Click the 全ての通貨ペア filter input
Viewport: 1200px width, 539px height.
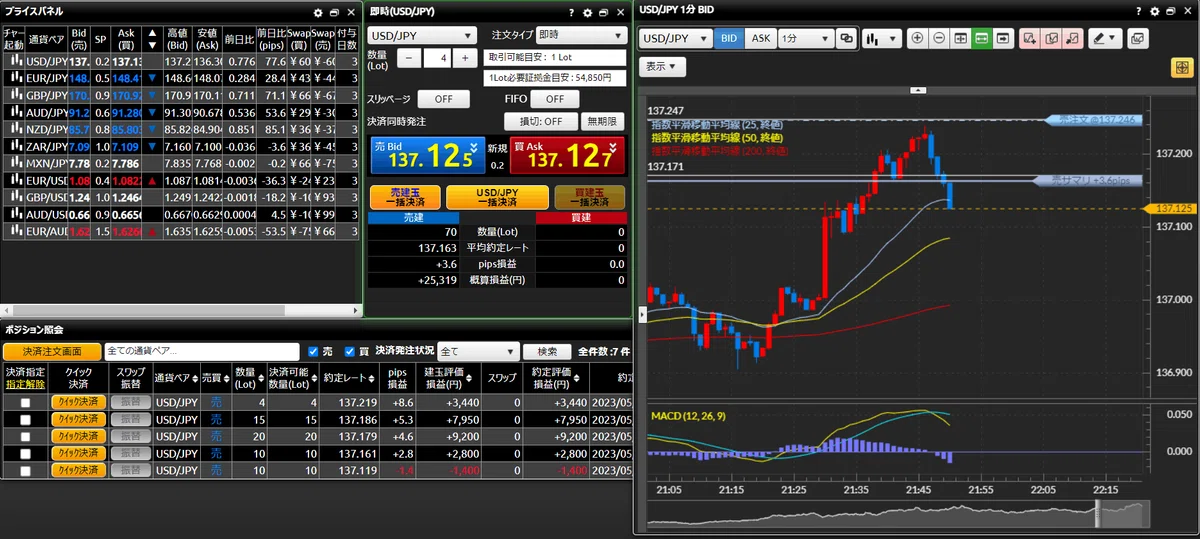[202, 351]
